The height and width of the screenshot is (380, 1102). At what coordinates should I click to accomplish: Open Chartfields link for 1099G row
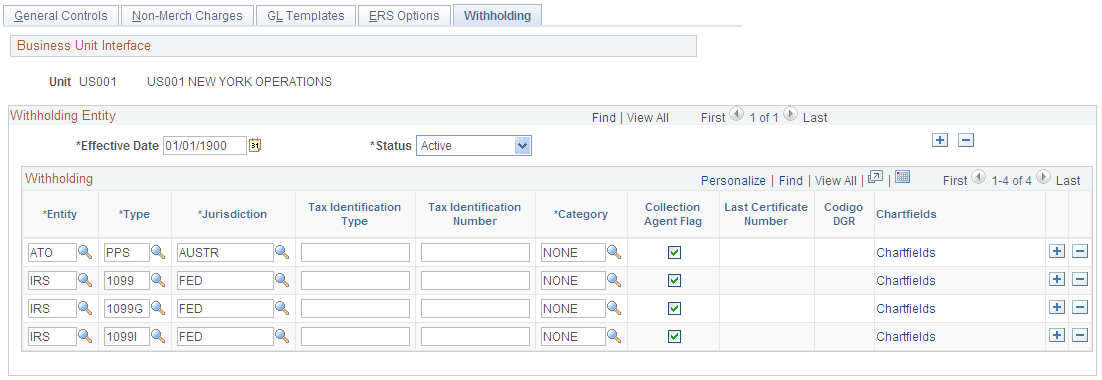[906, 309]
